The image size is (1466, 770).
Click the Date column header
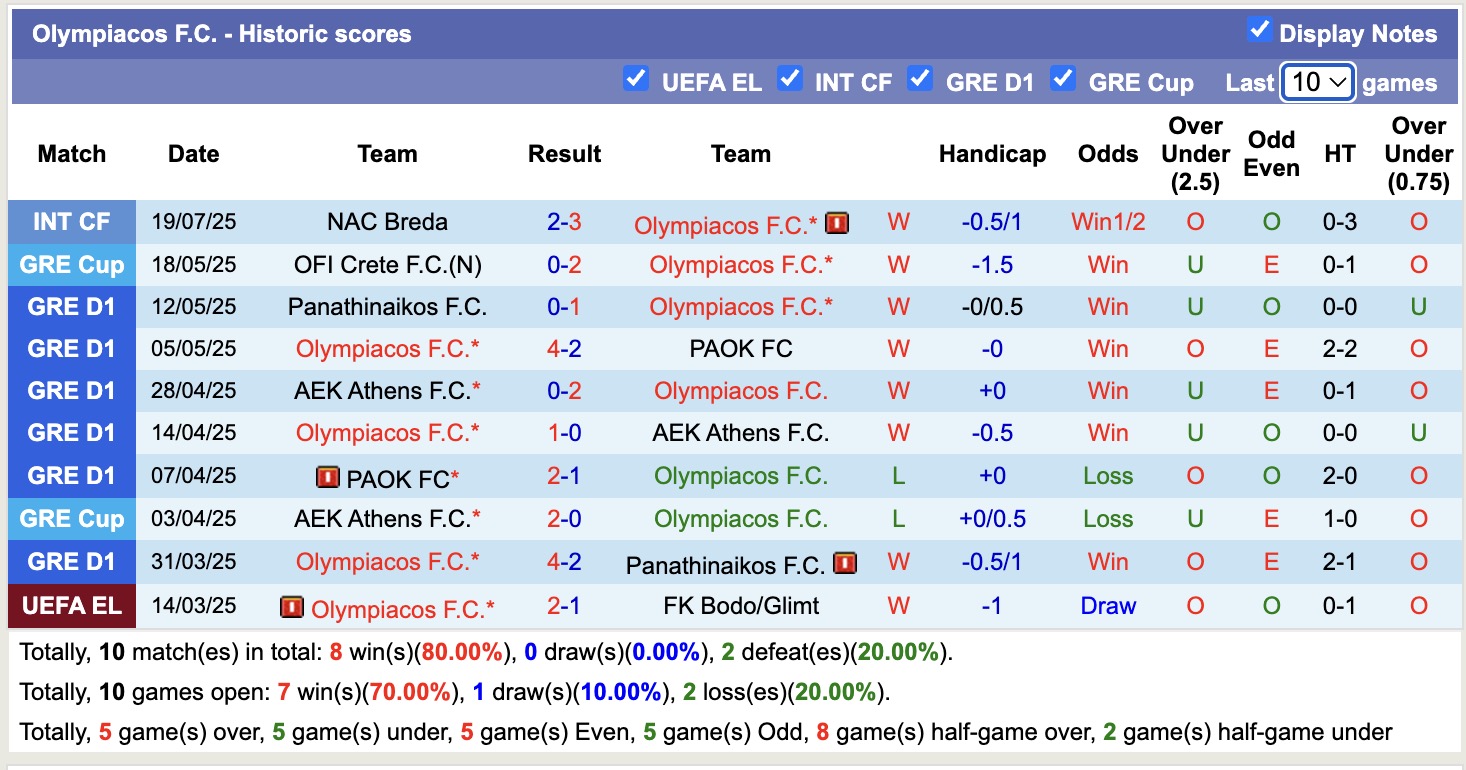[192, 154]
